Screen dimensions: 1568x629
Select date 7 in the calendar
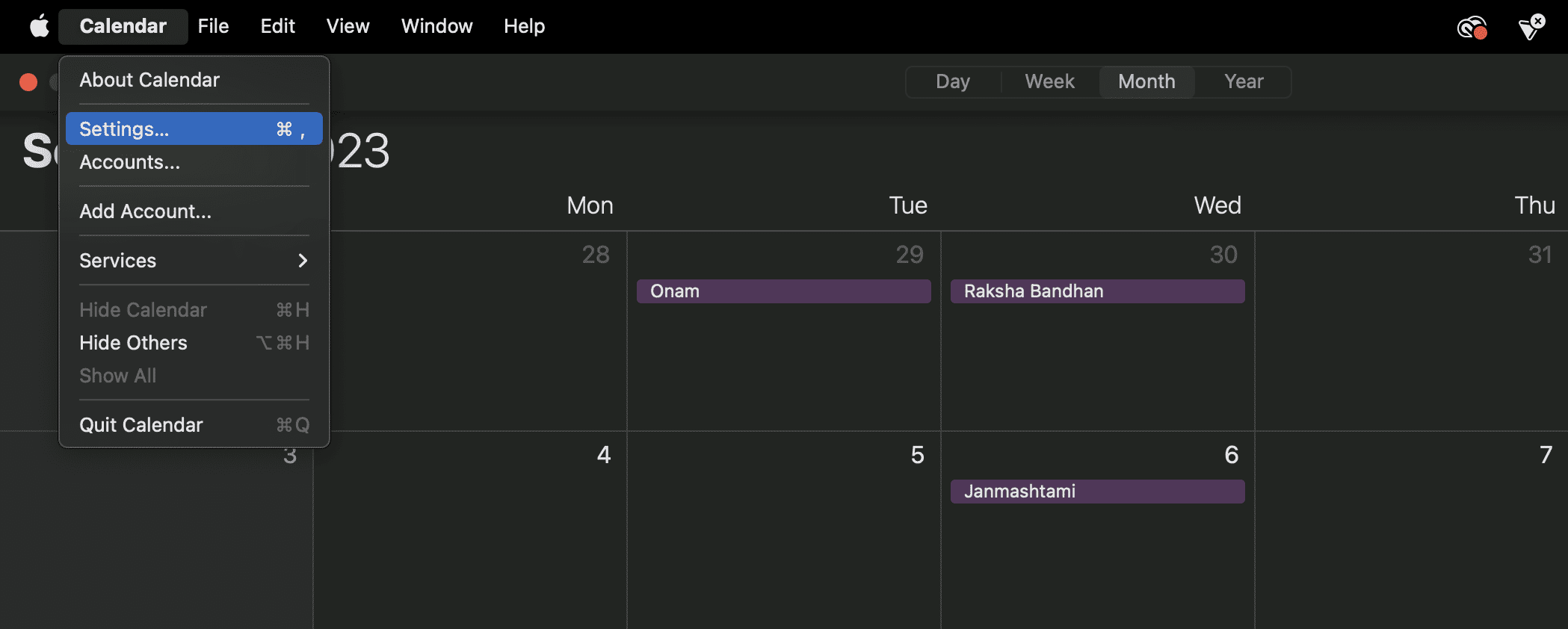pyautogui.click(x=1546, y=455)
